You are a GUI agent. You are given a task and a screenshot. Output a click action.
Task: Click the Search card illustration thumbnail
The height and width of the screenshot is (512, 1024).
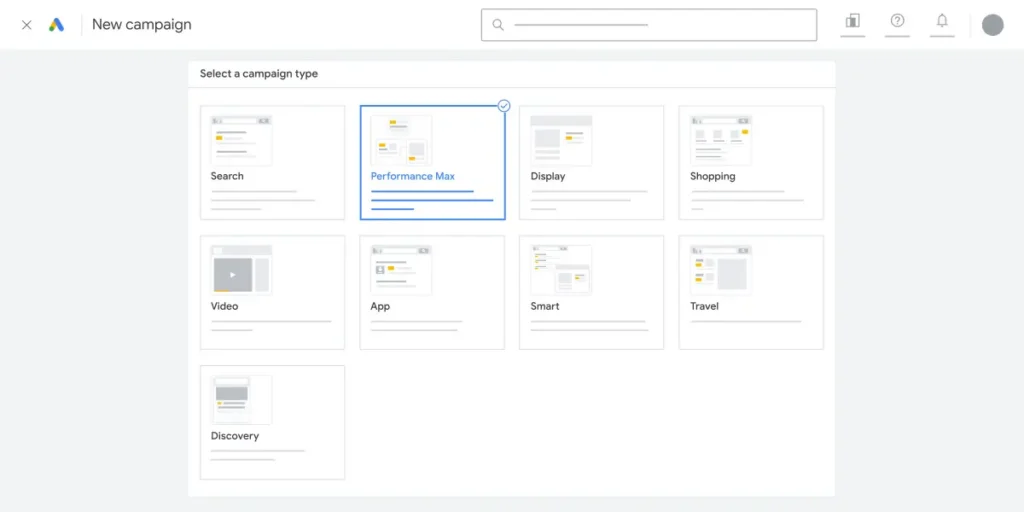pos(241,140)
